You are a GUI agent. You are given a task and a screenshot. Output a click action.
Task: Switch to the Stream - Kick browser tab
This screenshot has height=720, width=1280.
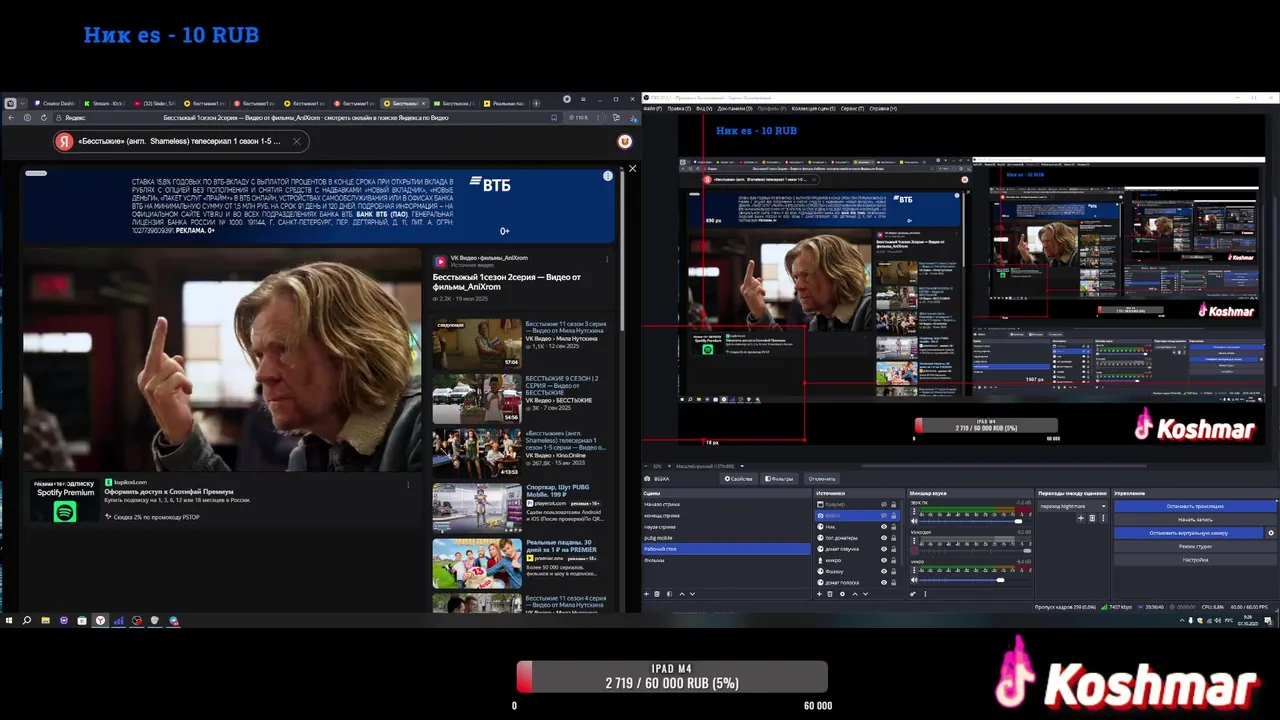(105, 103)
